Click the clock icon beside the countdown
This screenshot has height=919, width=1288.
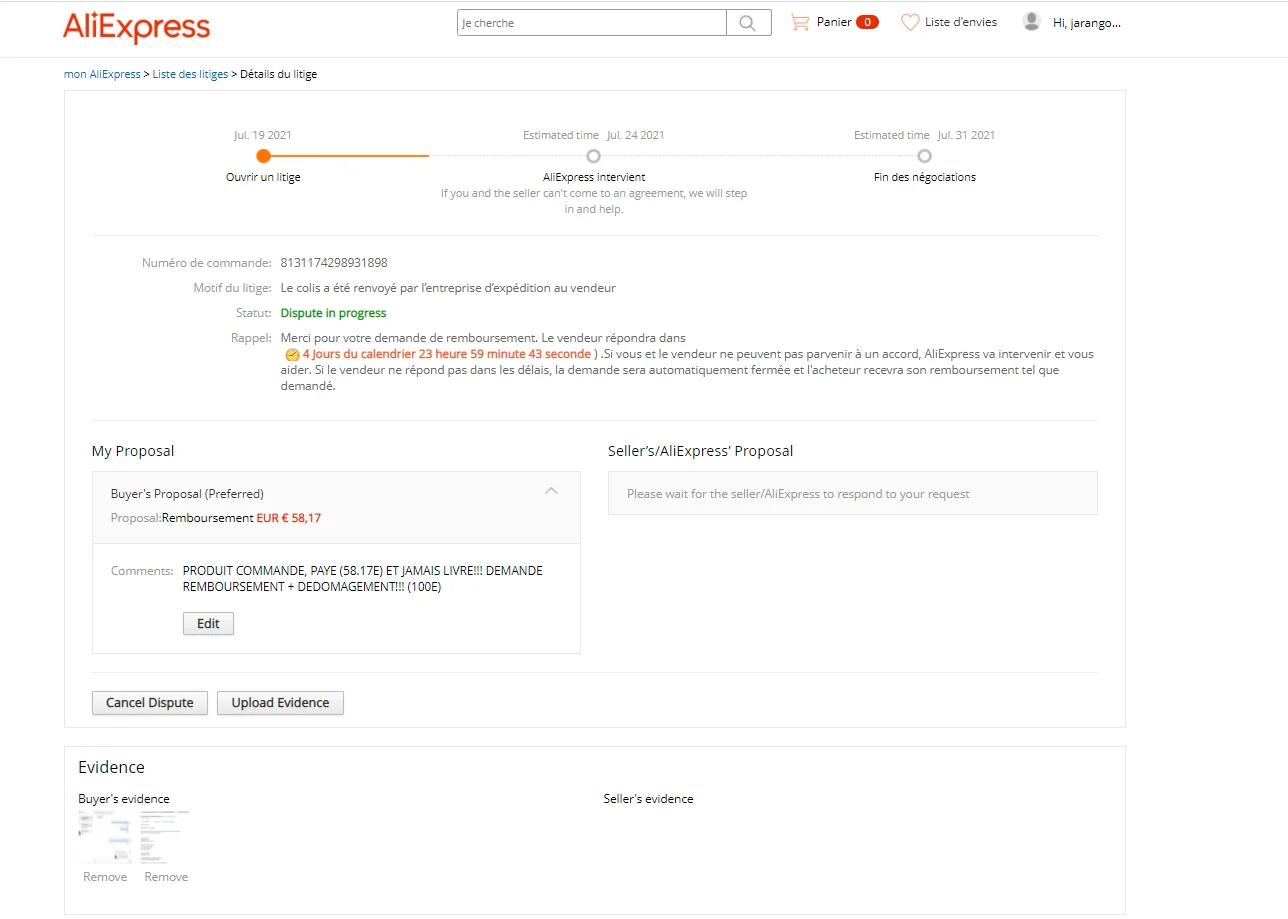coord(291,354)
